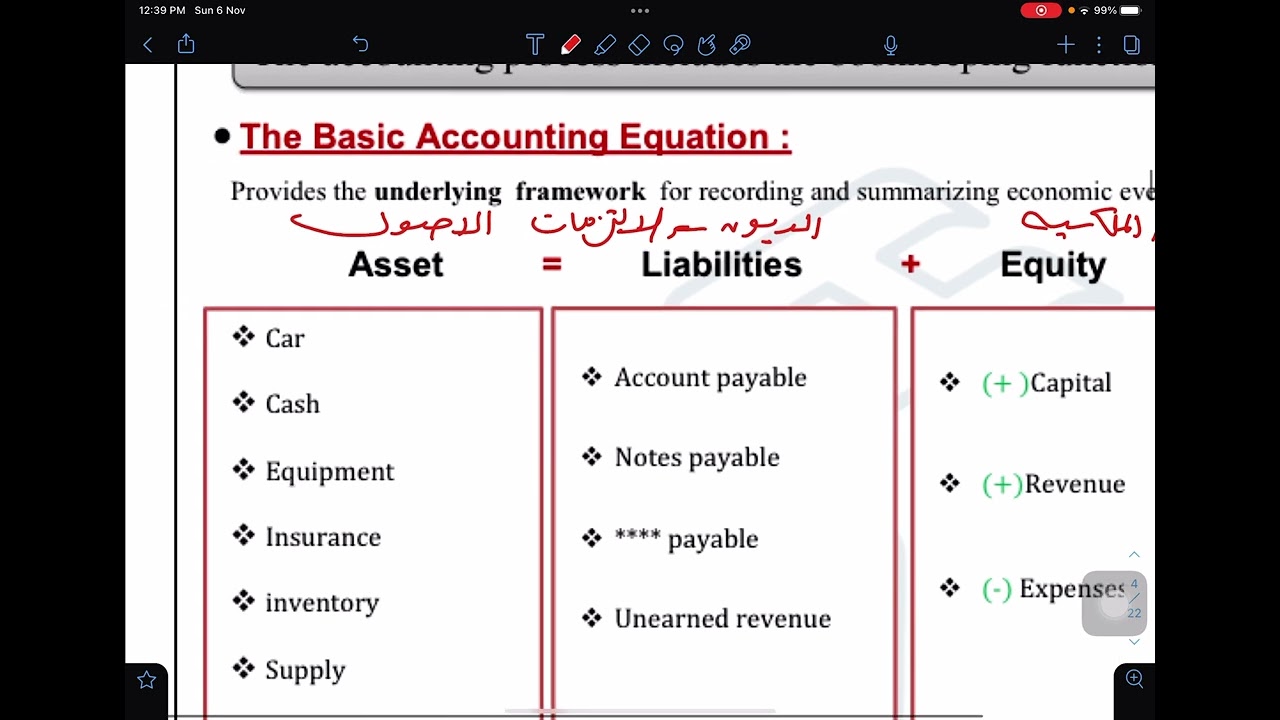
Task: Select the Highlighter tool
Action: coord(605,45)
